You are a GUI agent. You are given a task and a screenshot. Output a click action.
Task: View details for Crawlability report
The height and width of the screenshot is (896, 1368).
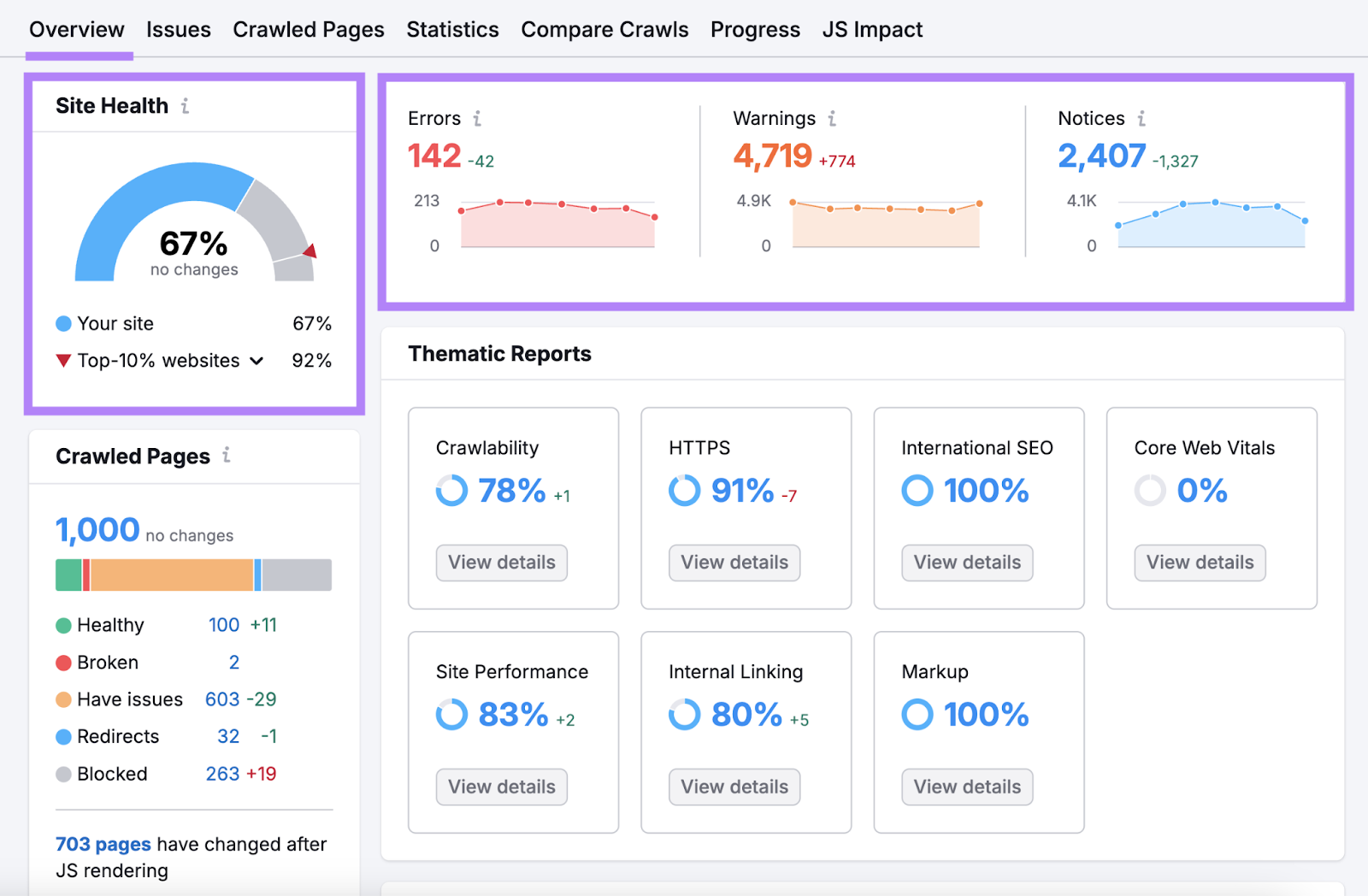pos(502,563)
